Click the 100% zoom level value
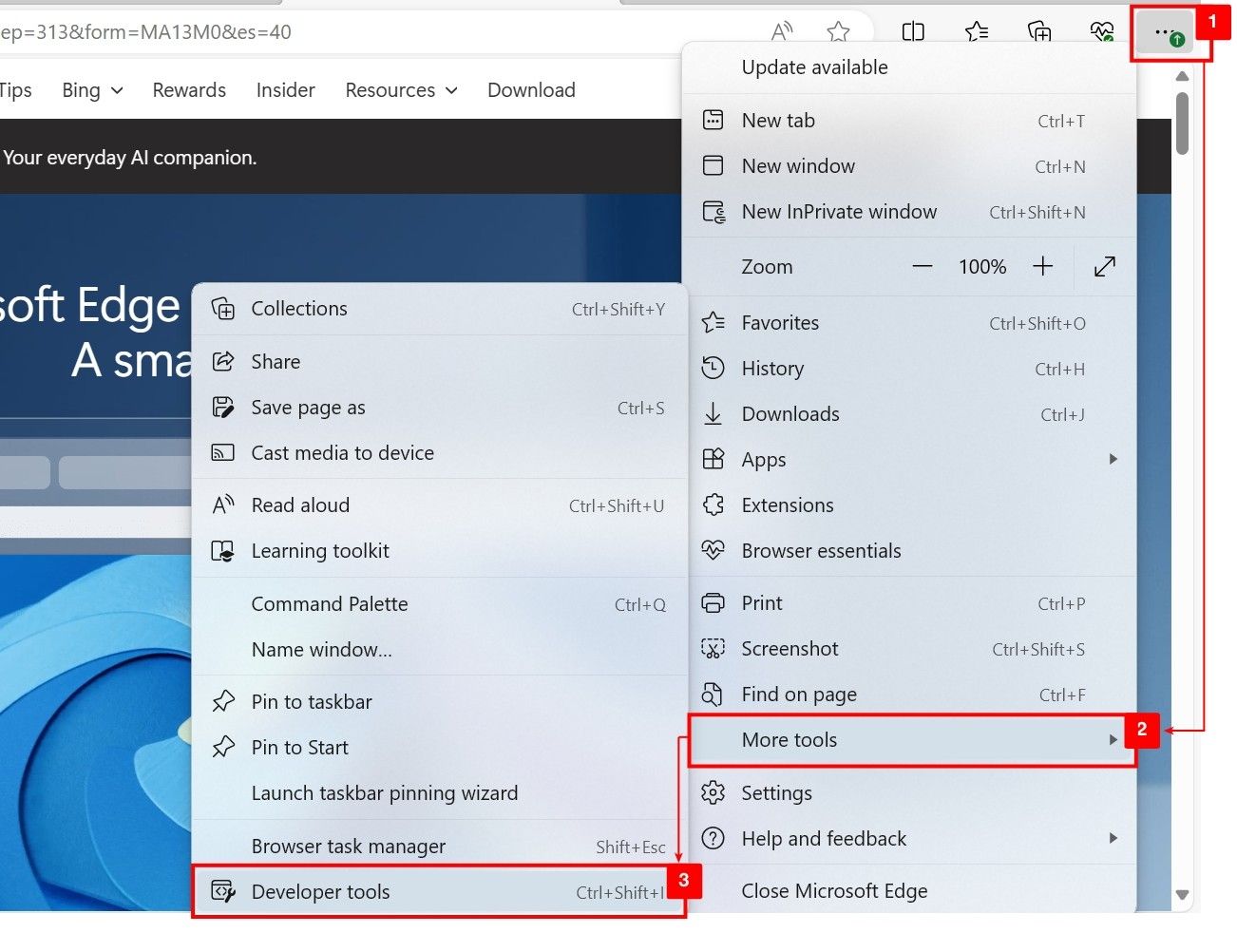 tap(982, 267)
